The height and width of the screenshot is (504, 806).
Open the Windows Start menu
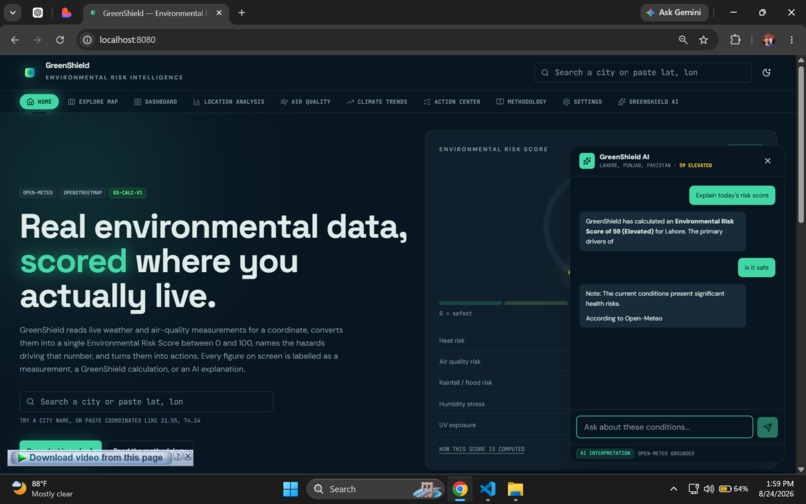click(290, 489)
